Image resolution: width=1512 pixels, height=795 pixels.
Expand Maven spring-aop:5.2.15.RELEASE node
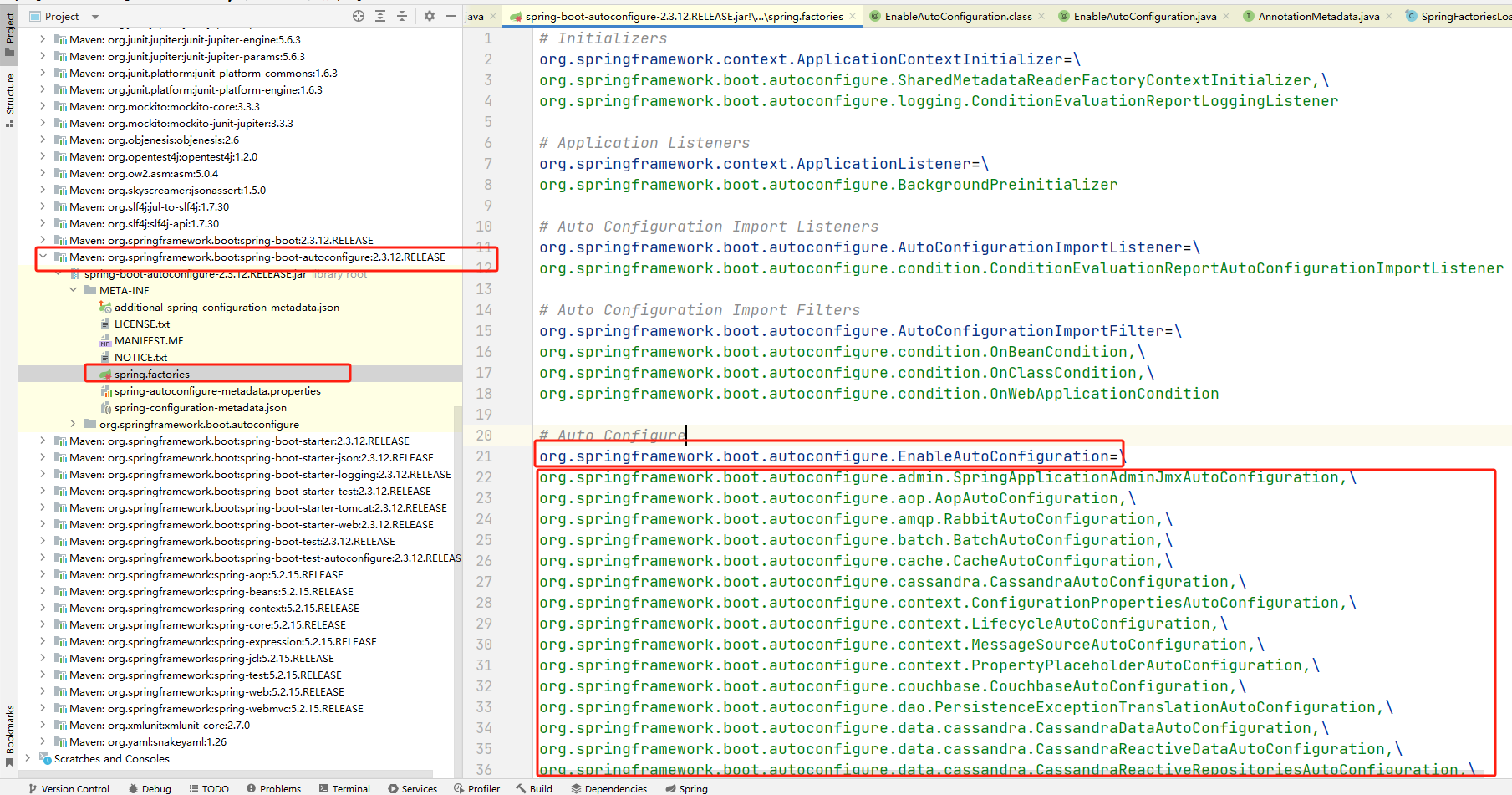pyautogui.click(x=43, y=574)
